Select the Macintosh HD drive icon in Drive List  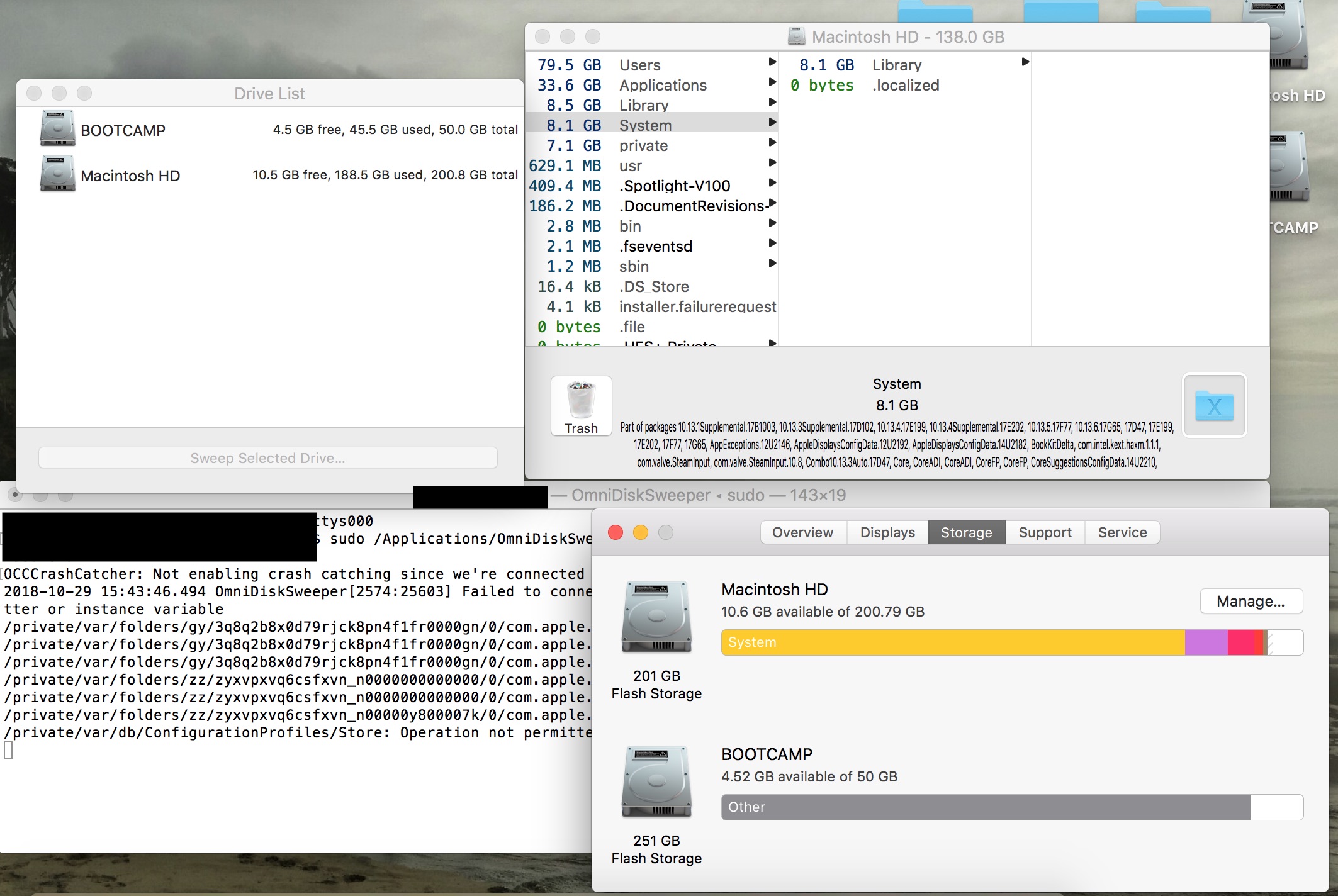tap(57, 174)
